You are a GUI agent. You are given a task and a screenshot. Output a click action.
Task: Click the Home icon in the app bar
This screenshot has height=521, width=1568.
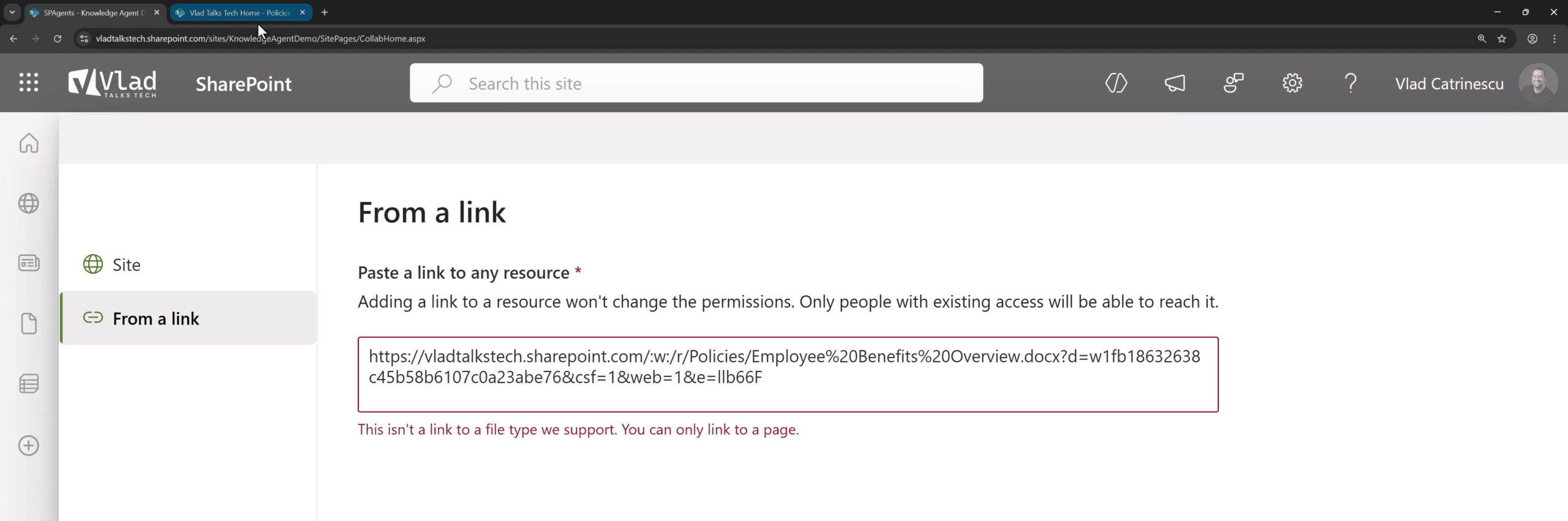tap(29, 143)
